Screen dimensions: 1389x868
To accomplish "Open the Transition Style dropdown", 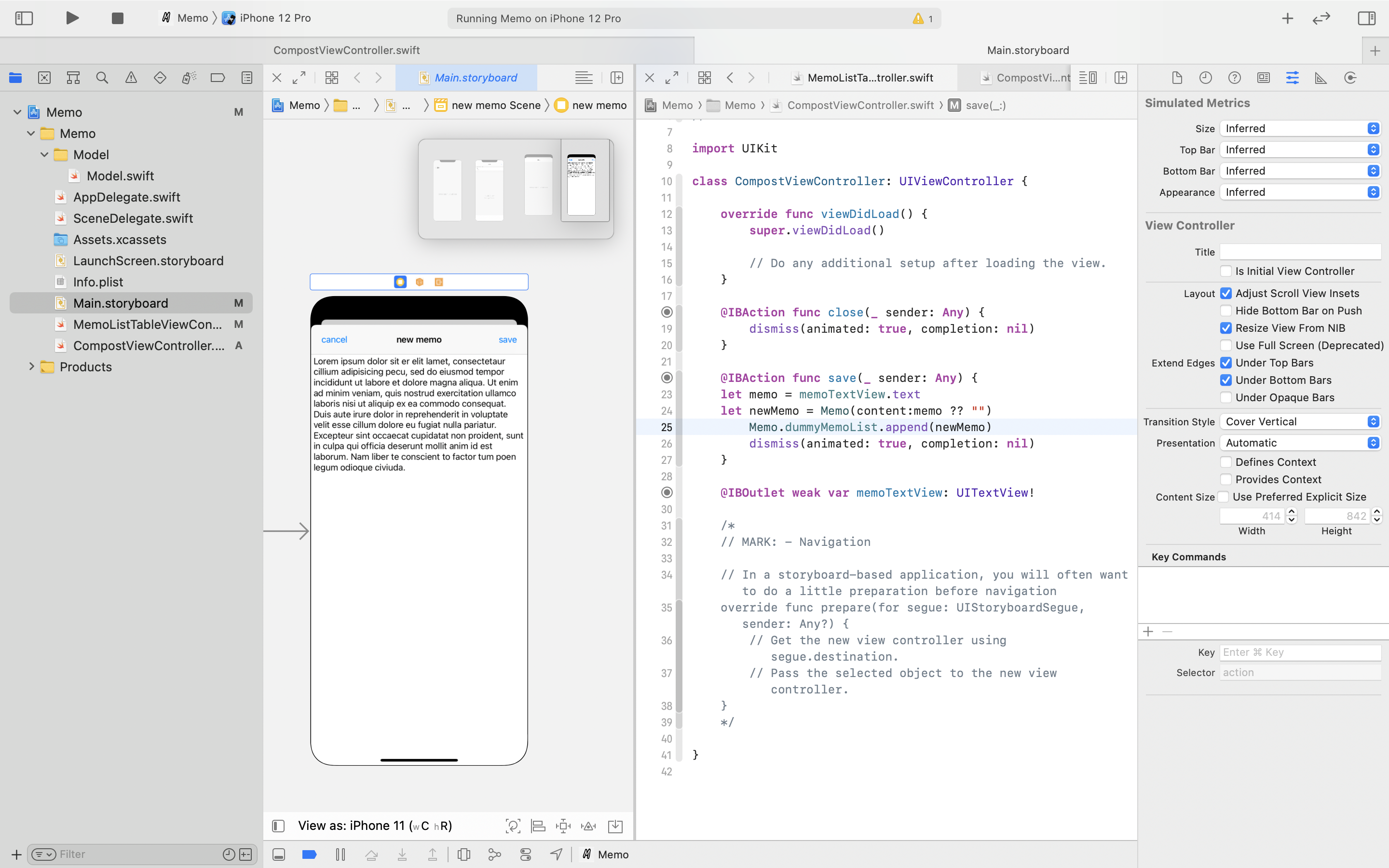I will (x=1299, y=421).
